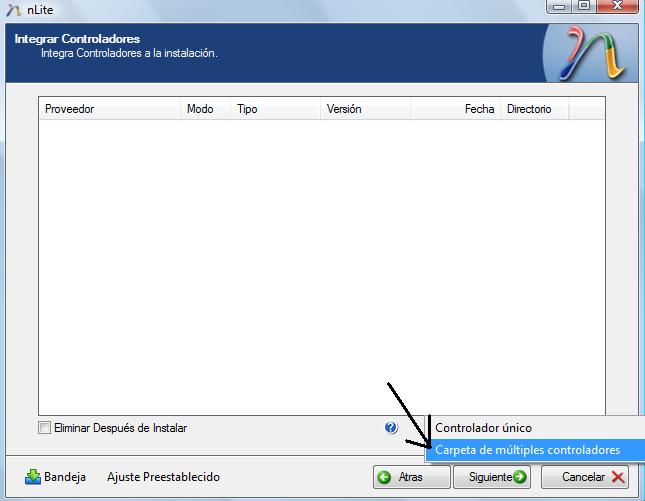The width and height of the screenshot is (645, 501).
Task: Minimize the nLite window
Action: 559,7
